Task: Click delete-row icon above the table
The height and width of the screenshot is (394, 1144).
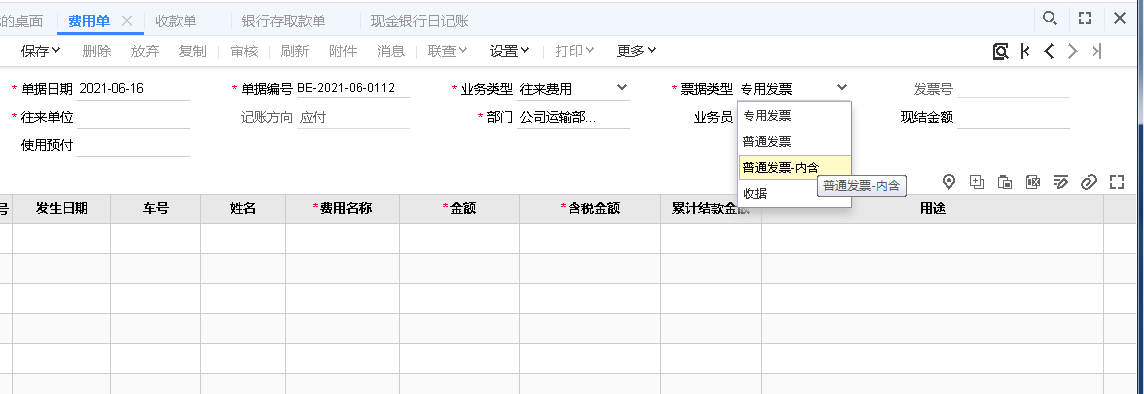Action: coord(1032,182)
